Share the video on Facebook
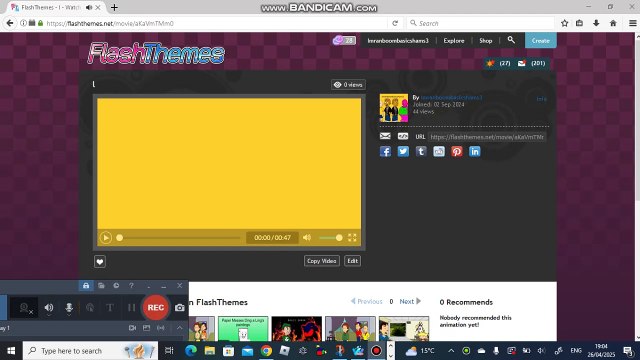The height and width of the screenshot is (360, 640). tap(385, 151)
